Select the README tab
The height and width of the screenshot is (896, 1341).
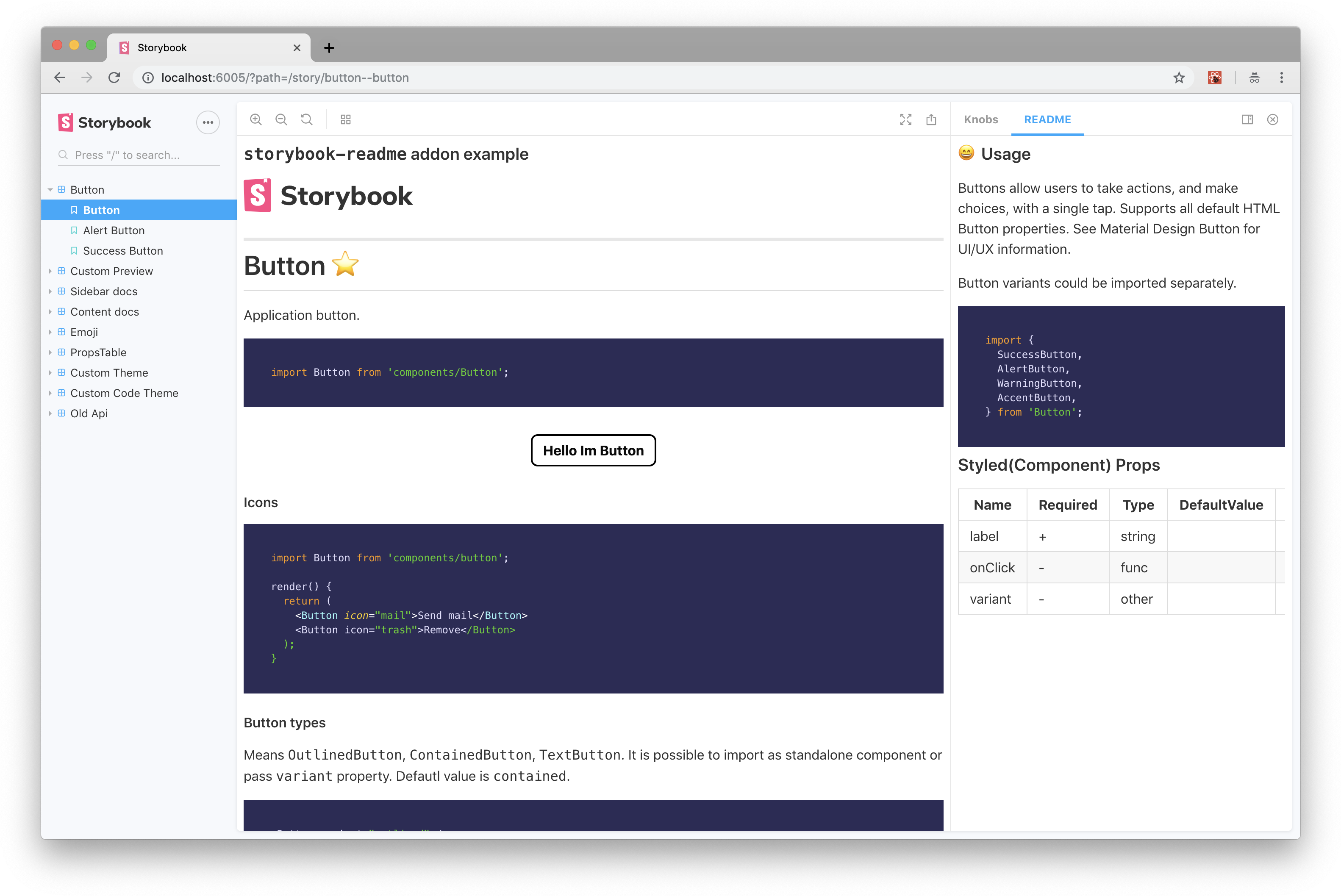pyautogui.click(x=1047, y=119)
